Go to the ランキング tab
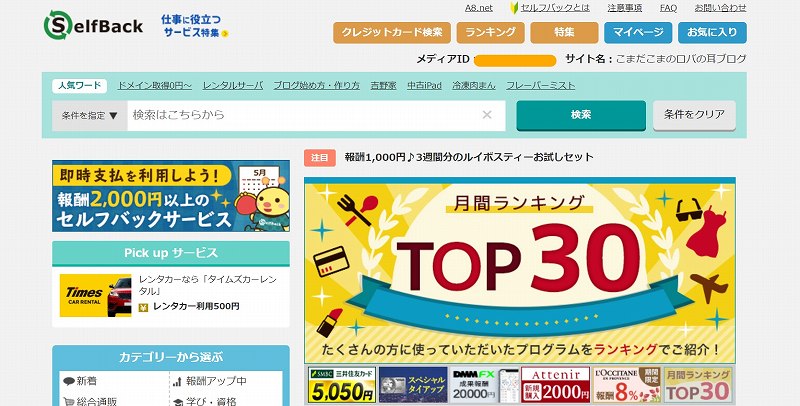 pyautogui.click(x=490, y=33)
